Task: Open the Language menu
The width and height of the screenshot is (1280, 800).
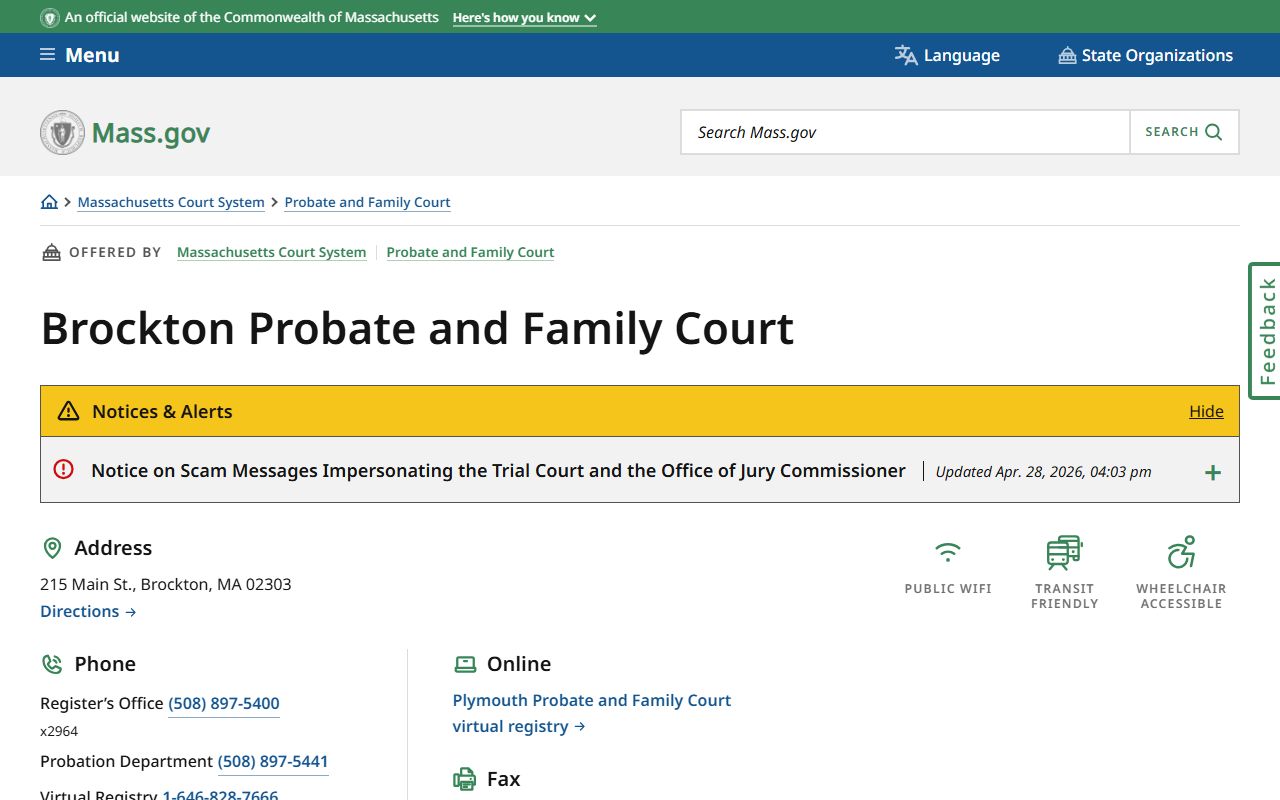Action: point(947,55)
